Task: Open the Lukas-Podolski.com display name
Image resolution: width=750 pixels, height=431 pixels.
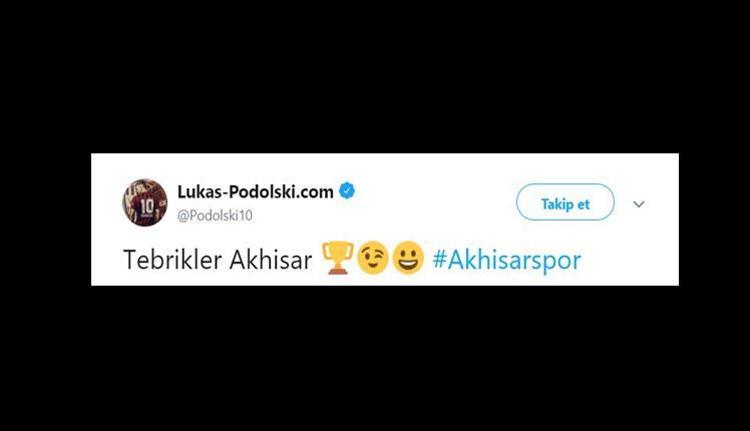Action: pyautogui.click(x=255, y=191)
